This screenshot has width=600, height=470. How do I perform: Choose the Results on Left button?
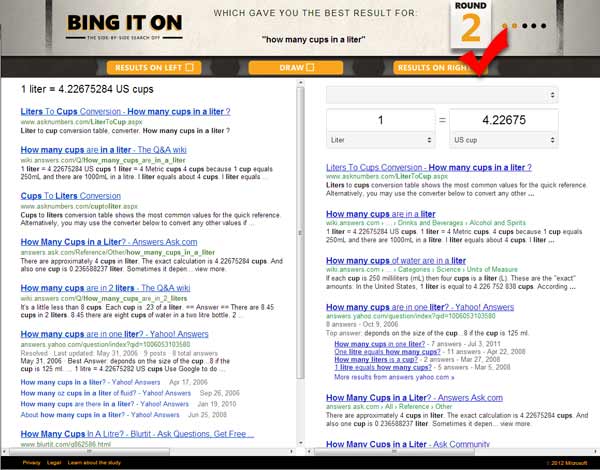click(154, 68)
